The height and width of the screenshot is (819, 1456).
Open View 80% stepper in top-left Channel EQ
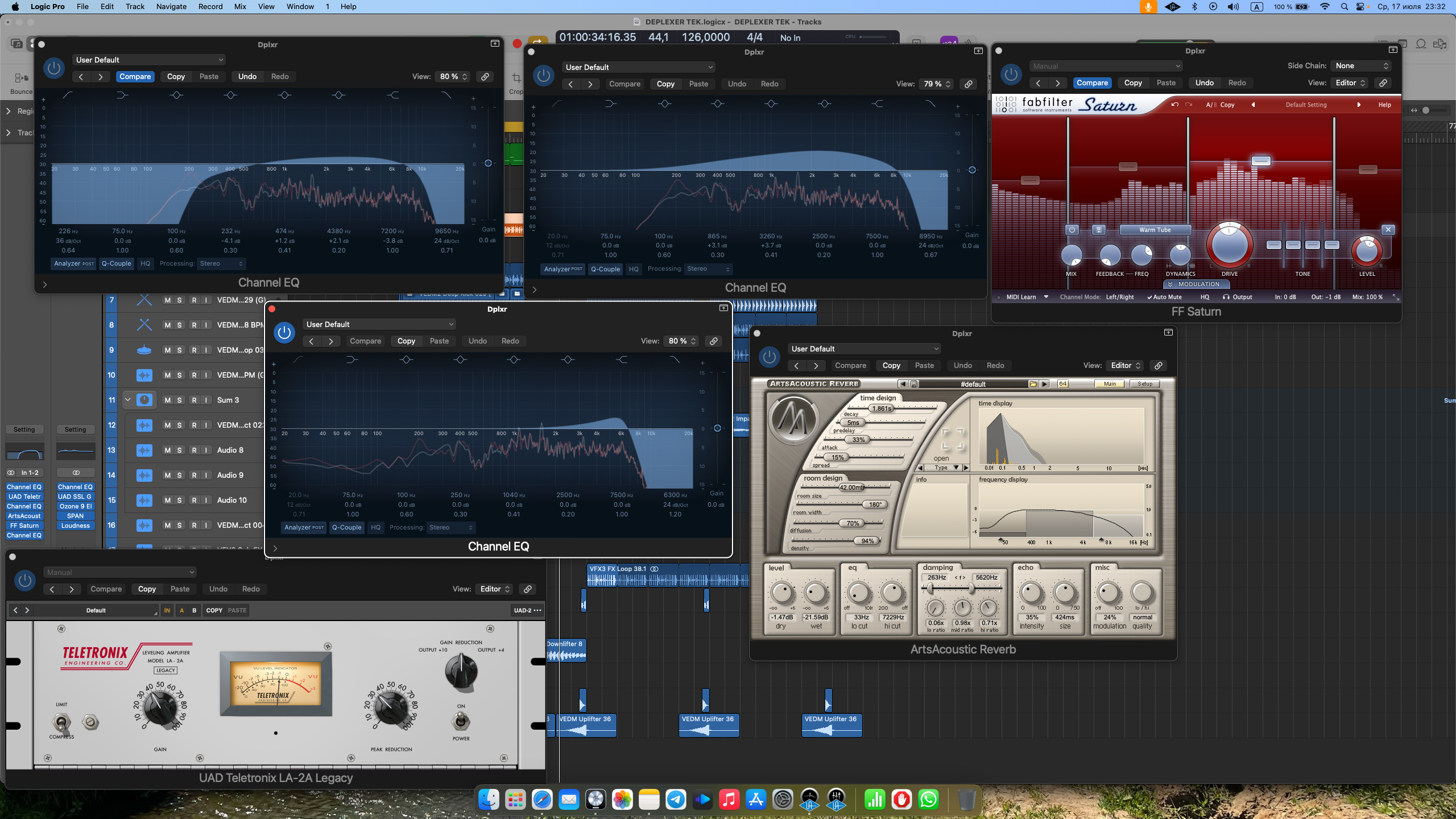point(453,76)
